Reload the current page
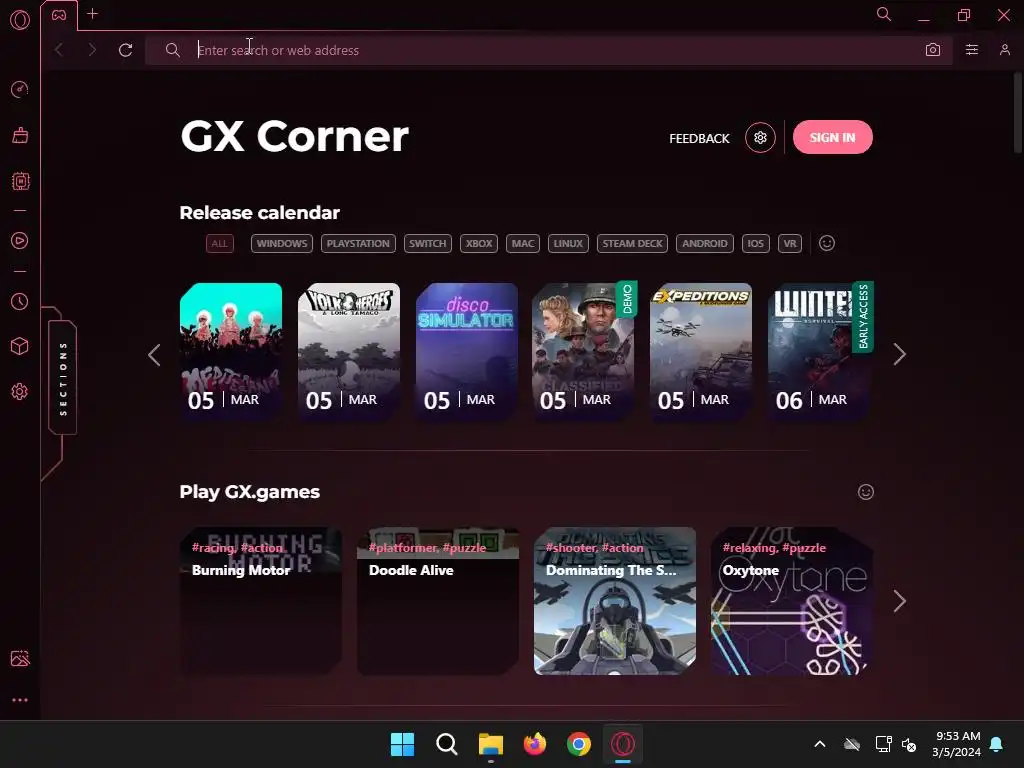This screenshot has height=768, width=1024. pos(125,50)
